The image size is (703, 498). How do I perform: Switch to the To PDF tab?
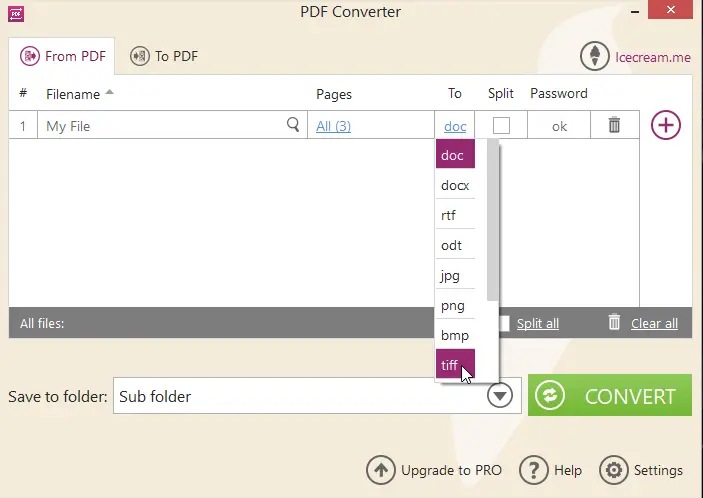164,56
